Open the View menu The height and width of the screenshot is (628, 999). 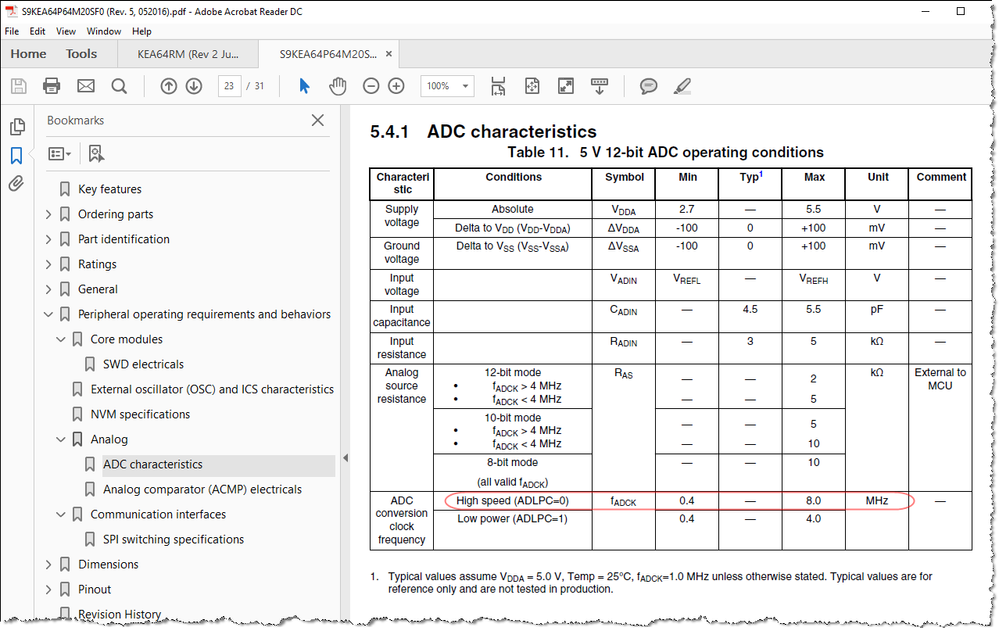pyautogui.click(x=66, y=31)
